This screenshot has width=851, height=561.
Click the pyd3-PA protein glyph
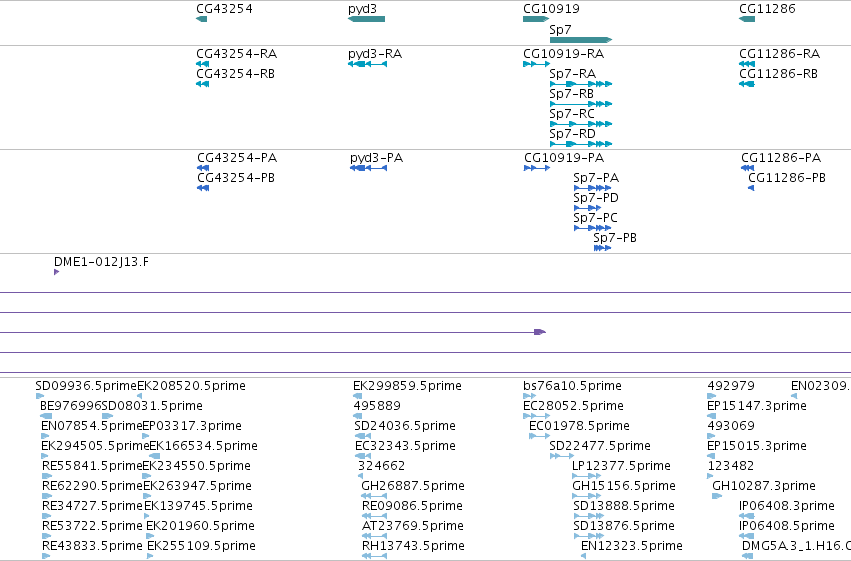369,168
